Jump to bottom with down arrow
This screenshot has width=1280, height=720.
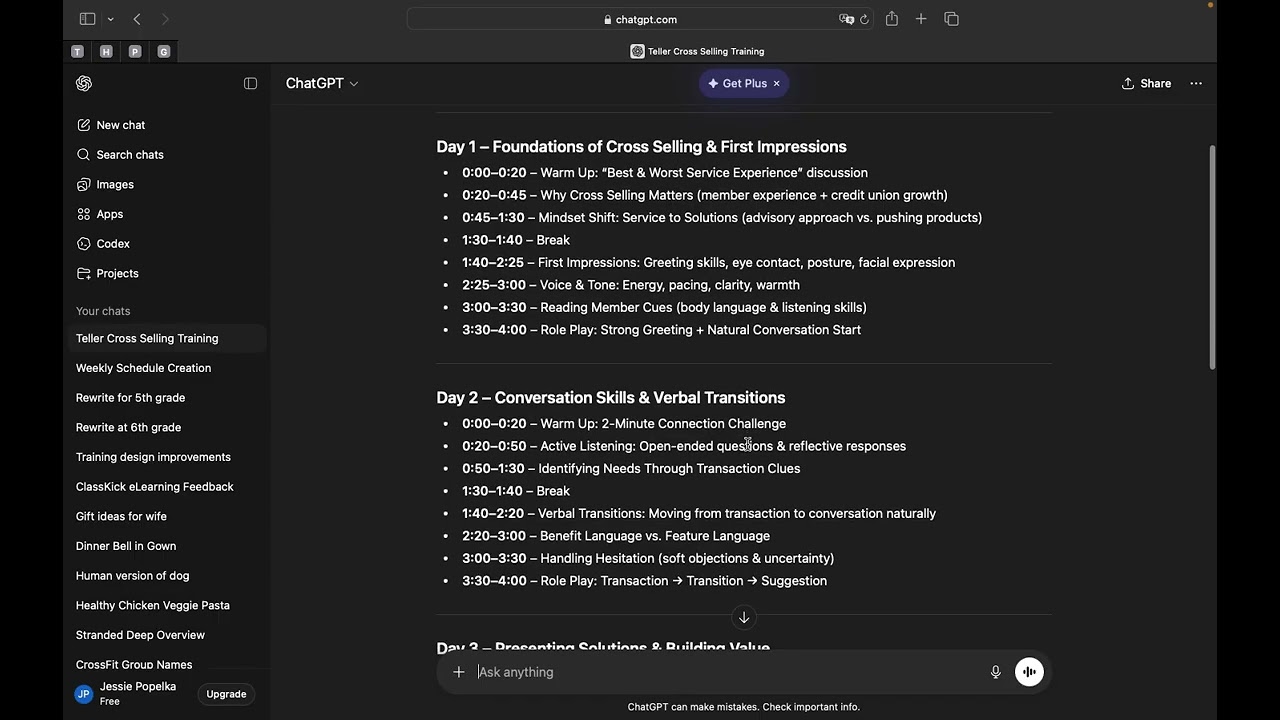[x=744, y=618]
